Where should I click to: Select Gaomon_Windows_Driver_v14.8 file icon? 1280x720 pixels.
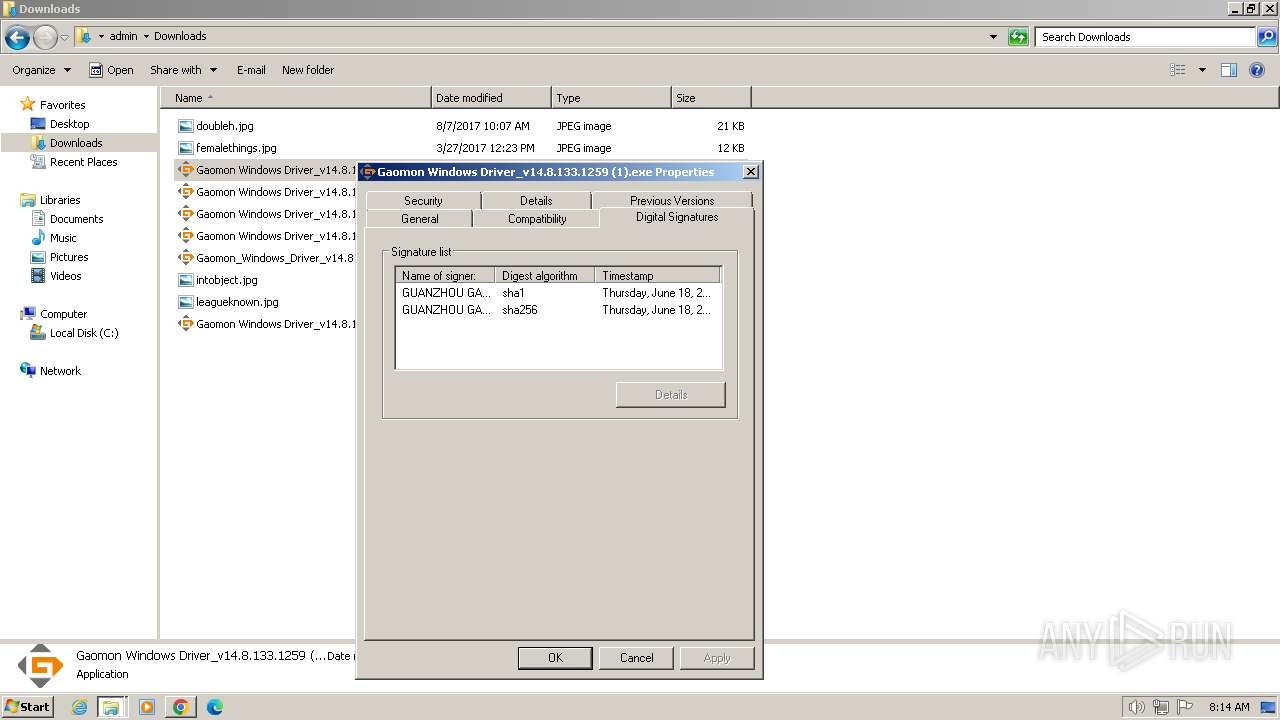(185, 258)
